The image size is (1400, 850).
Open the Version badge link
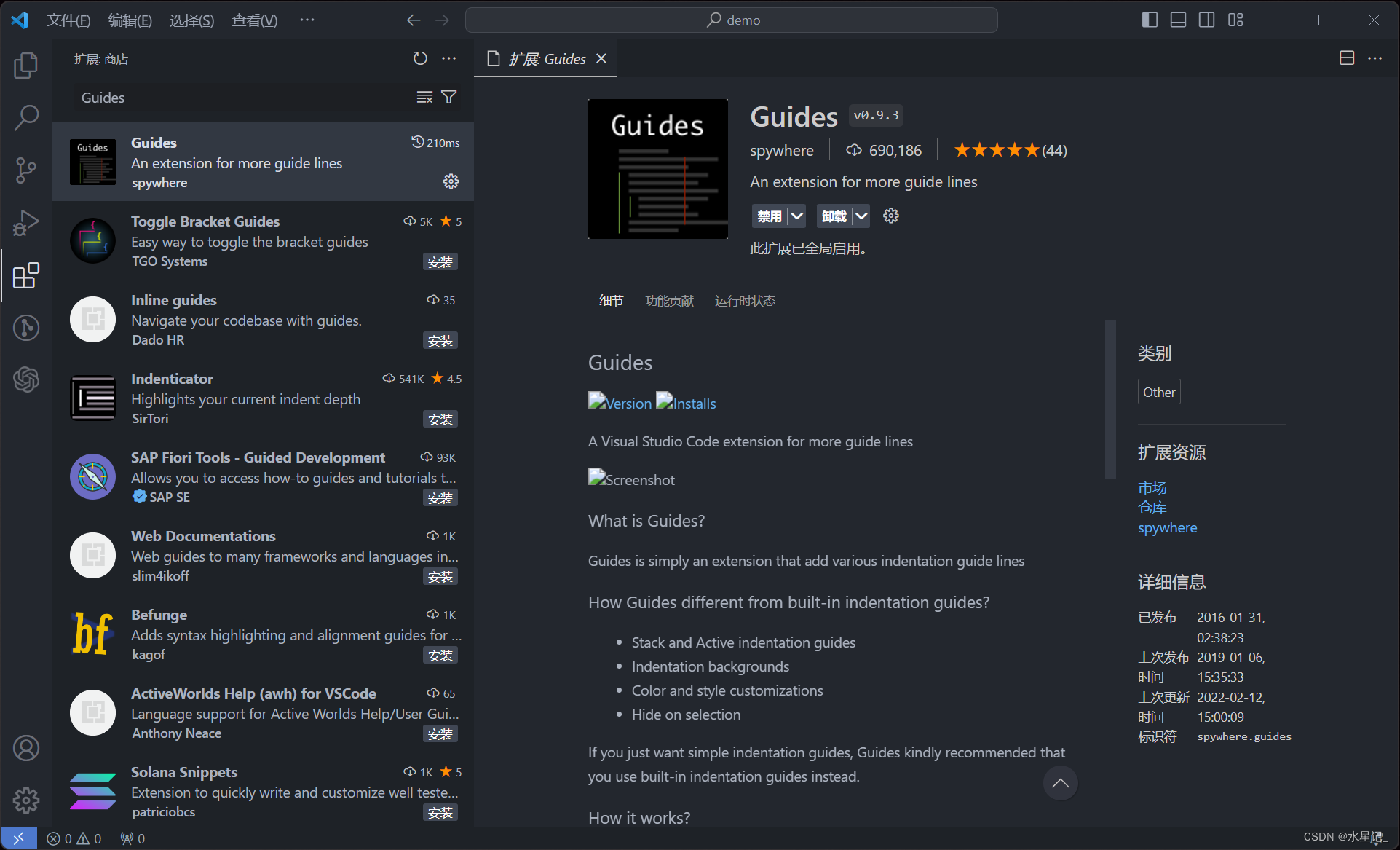620,403
